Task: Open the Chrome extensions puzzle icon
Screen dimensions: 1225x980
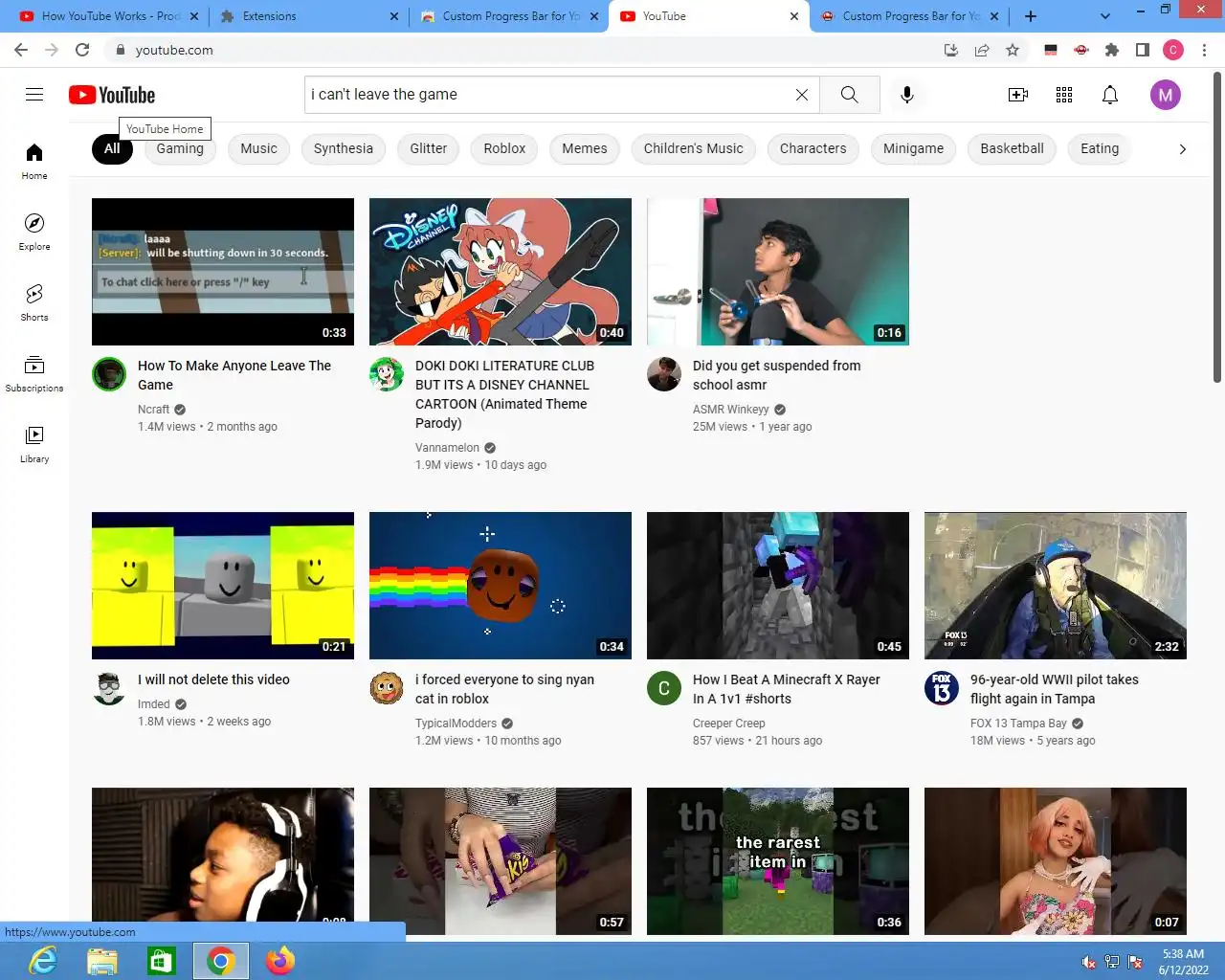Action: (x=1112, y=50)
